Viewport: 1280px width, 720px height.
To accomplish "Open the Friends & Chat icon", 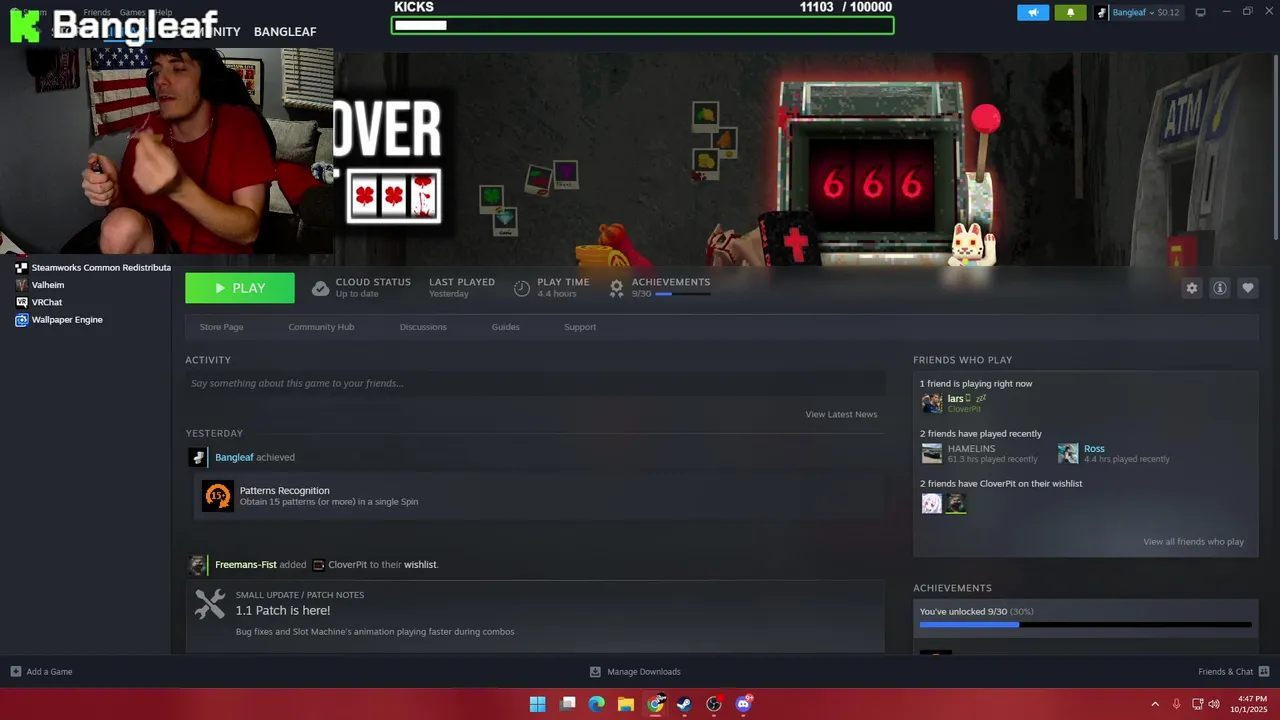I will 1264,672.
